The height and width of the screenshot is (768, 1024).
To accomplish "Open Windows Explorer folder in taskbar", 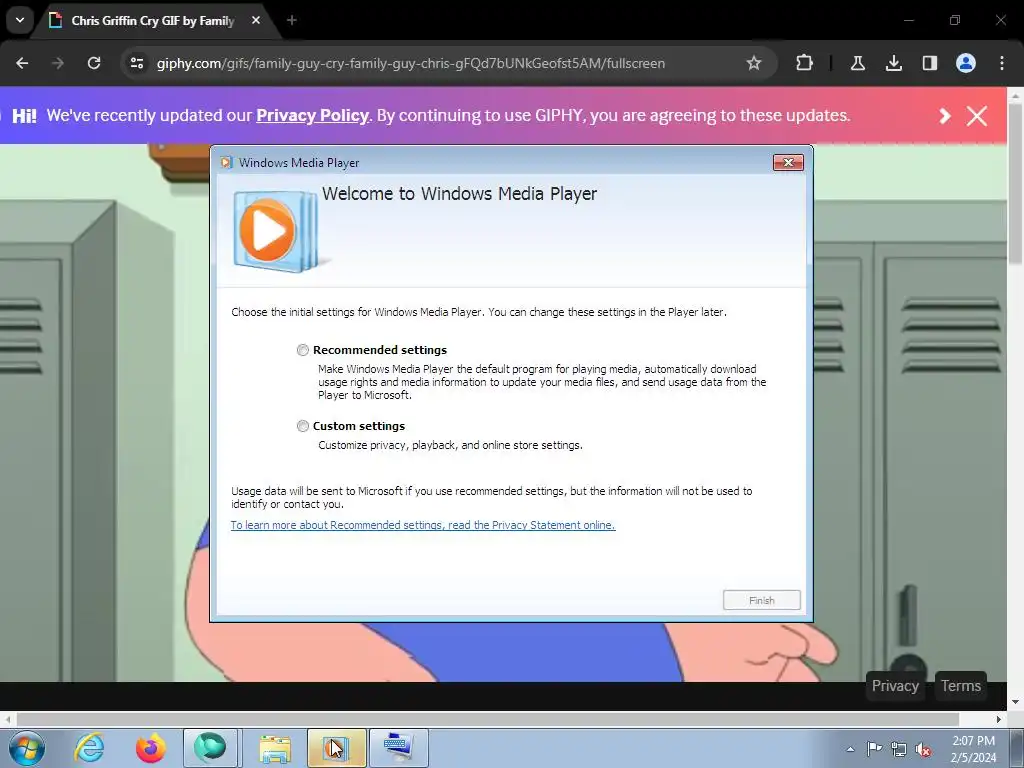I will (x=275, y=748).
